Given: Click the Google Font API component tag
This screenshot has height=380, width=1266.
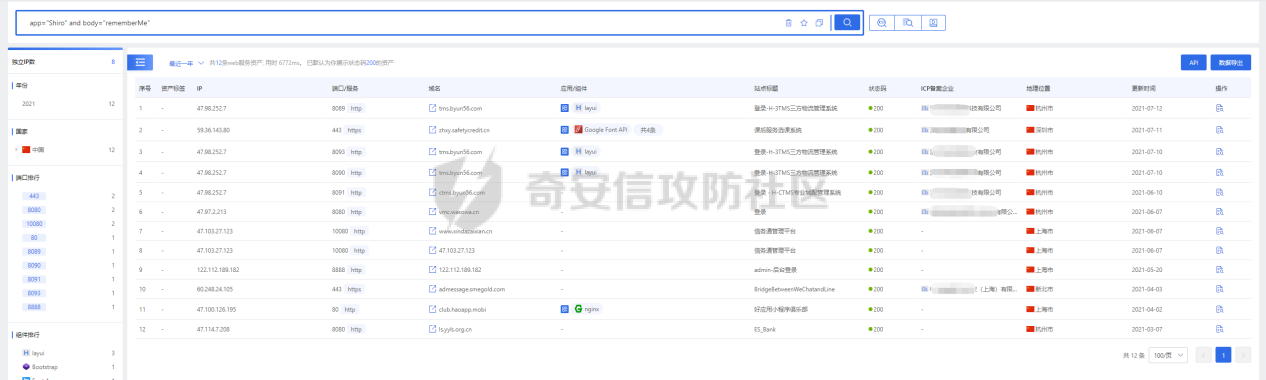Looking at the screenshot, I should [602, 129].
